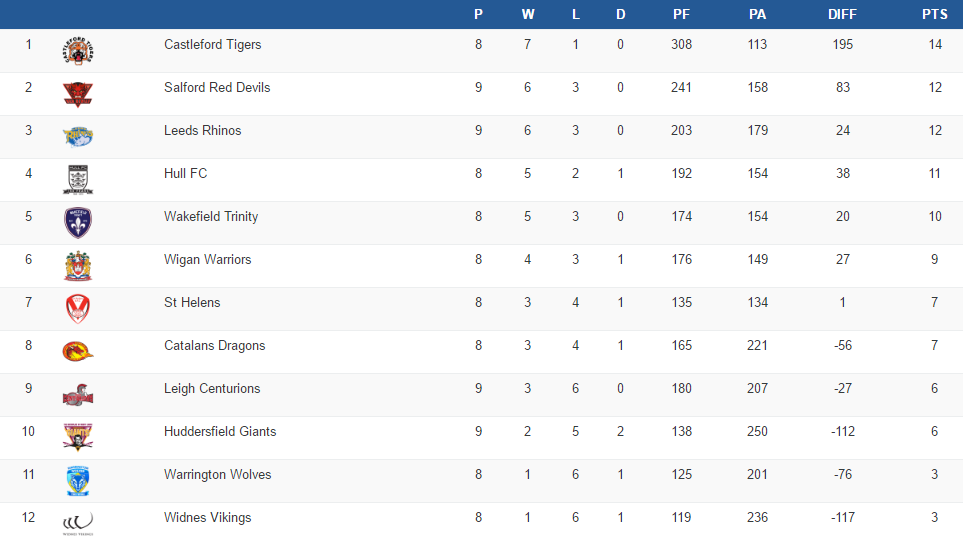Viewport: 963px width, 543px height.
Task: Click the Wigan Warriors logo
Action: (x=78, y=266)
